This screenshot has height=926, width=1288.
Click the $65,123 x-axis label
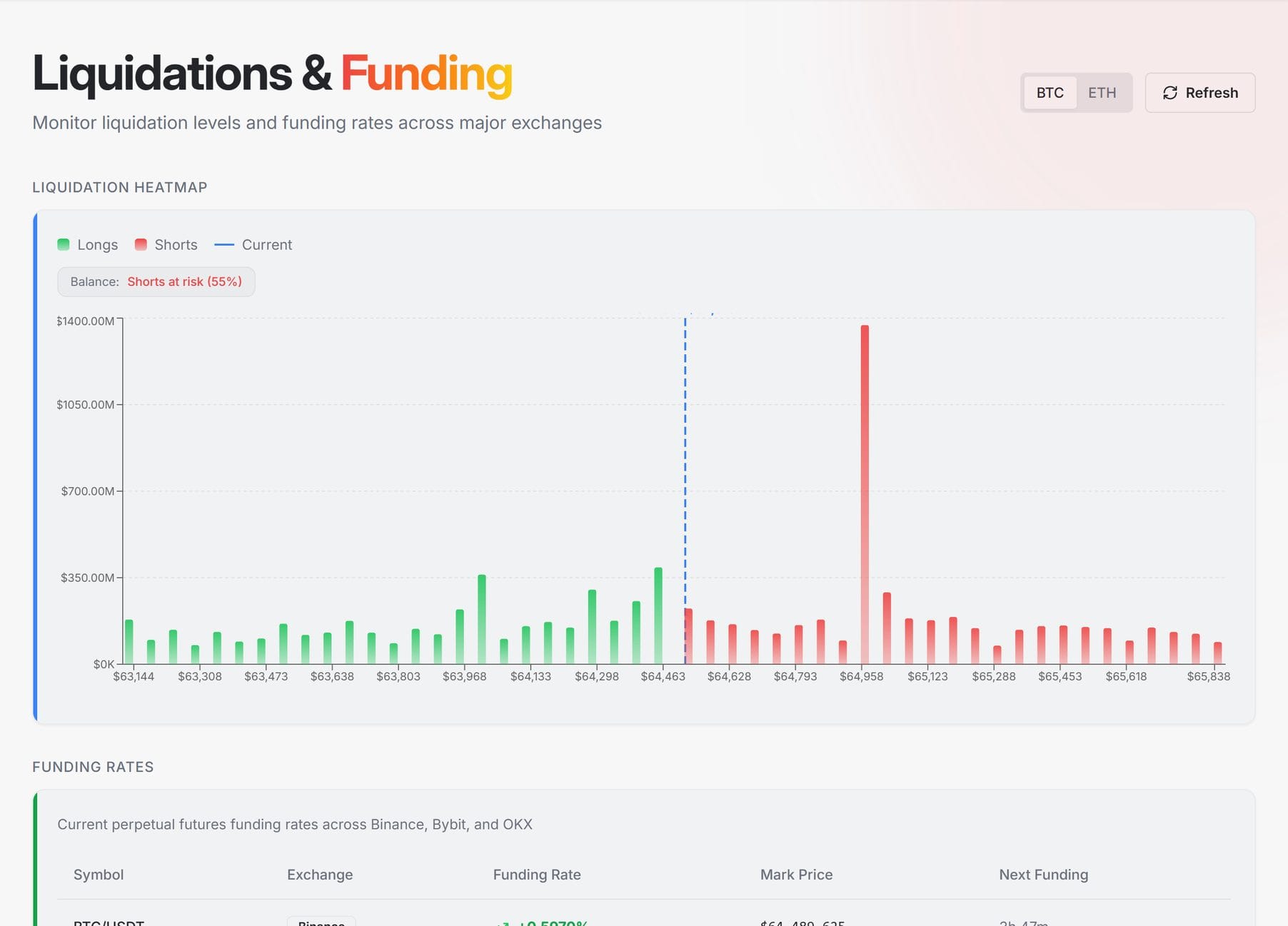927,676
